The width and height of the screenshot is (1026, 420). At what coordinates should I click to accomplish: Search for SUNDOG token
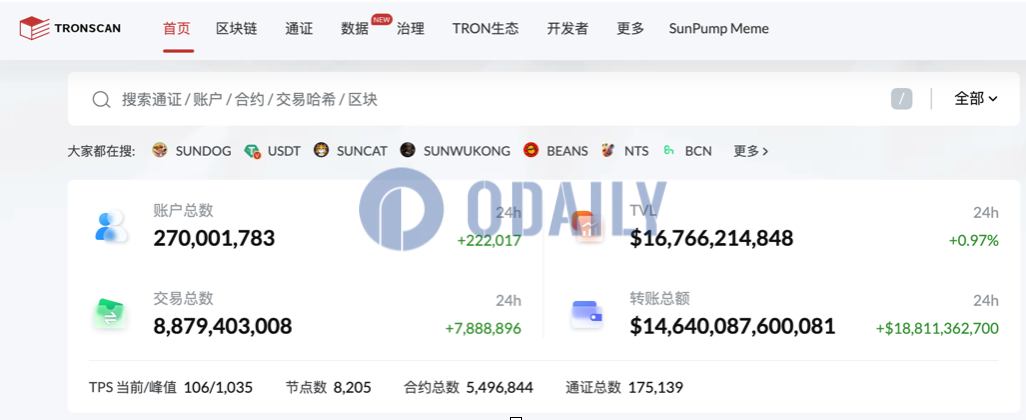[203, 151]
